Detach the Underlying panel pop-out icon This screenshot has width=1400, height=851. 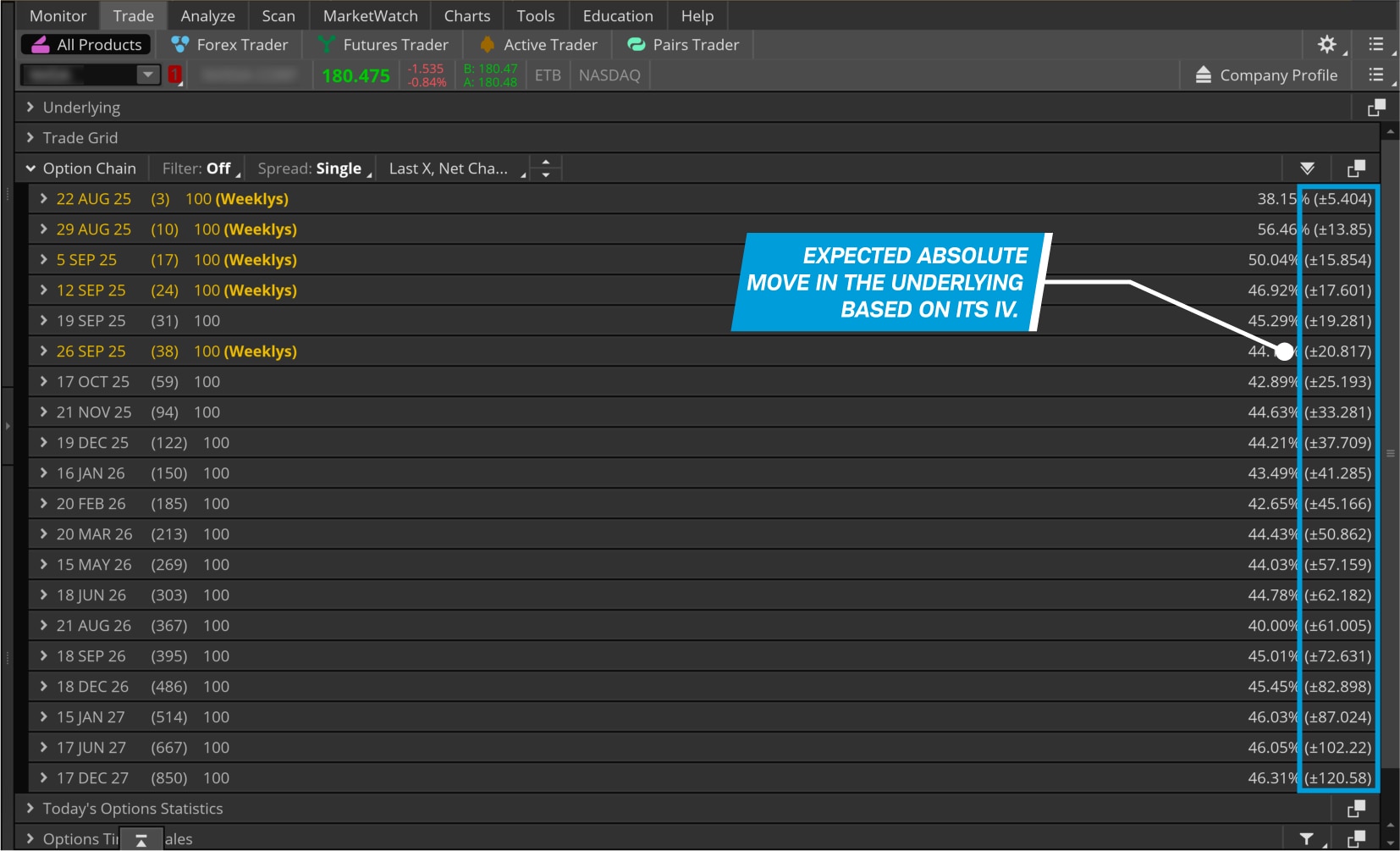pyautogui.click(x=1376, y=108)
